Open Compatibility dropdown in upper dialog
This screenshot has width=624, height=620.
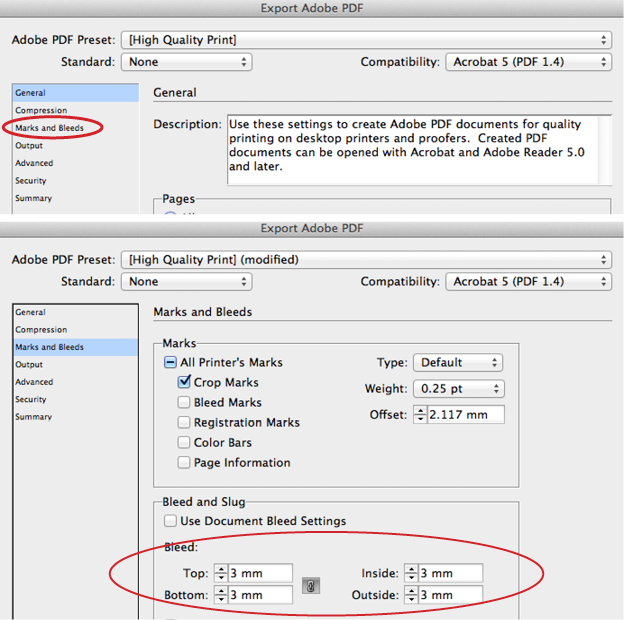528,62
